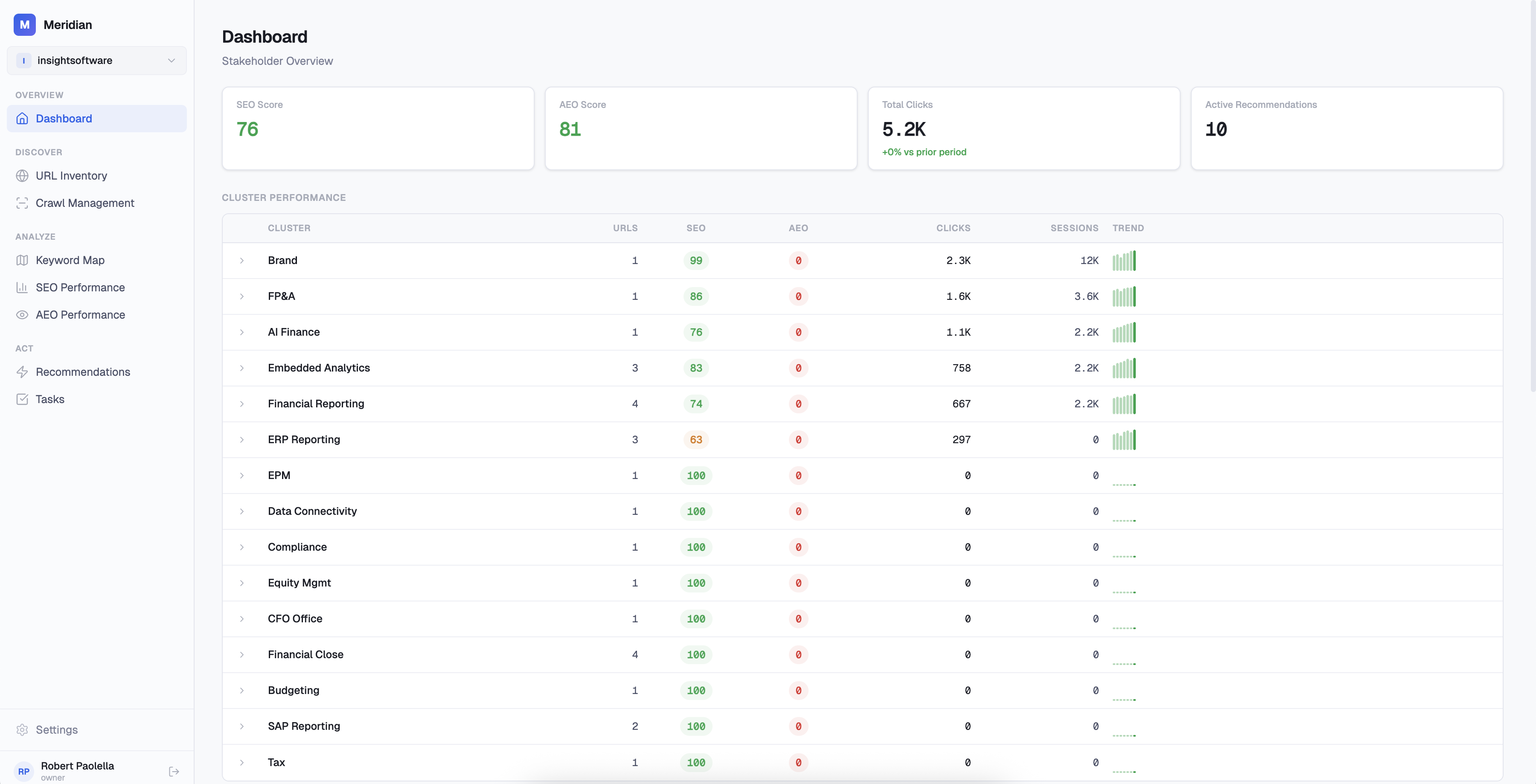This screenshot has width=1536, height=784.
Task: Click the FP&A AEO score 0 badge
Action: coord(798,296)
